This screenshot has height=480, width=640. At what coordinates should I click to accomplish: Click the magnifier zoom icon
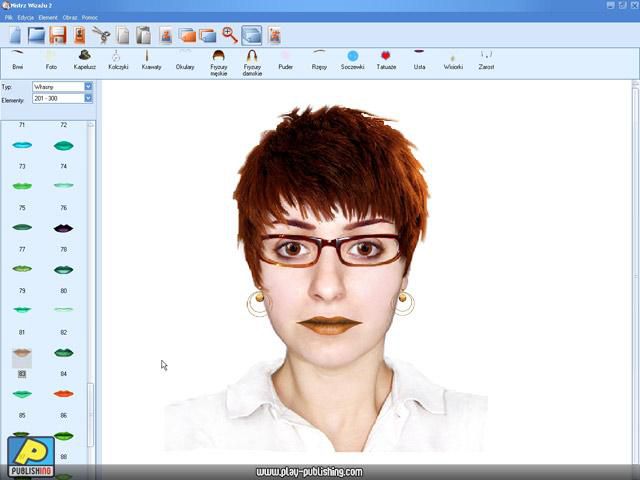click(x=229, y=35)
